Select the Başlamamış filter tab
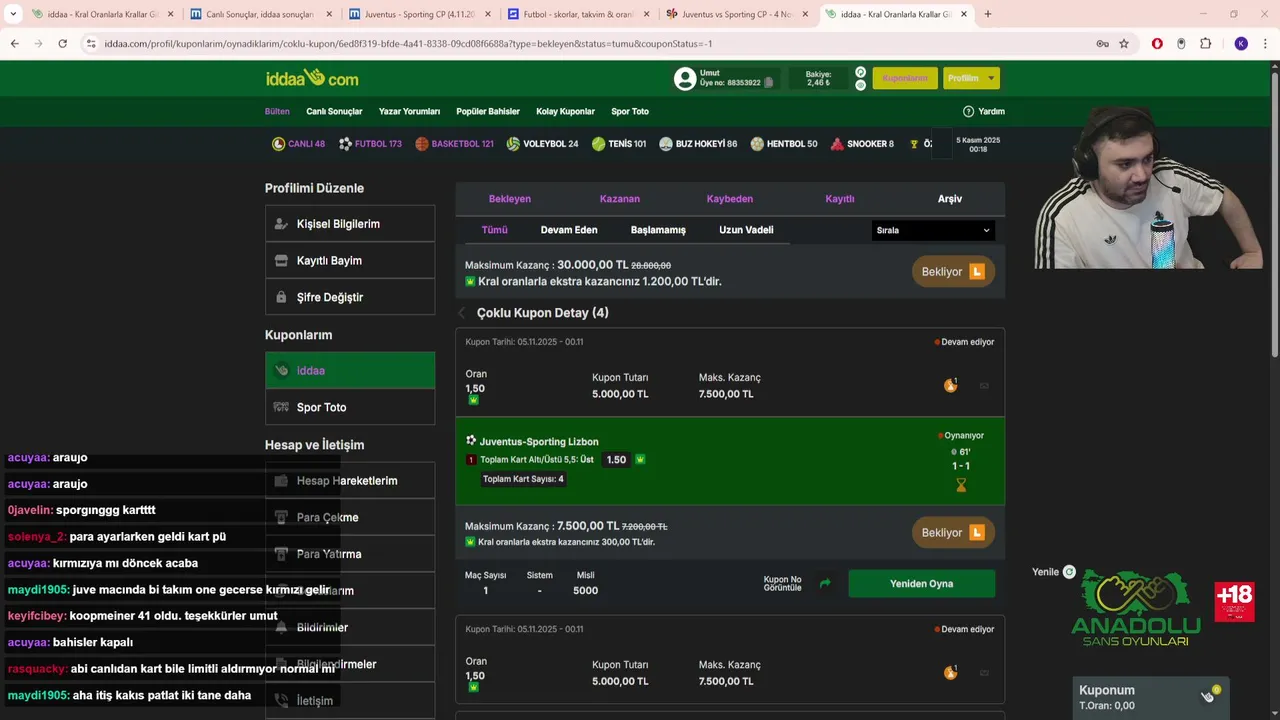Image resolution: width=1280 pixels, height=720 pixels. point(658,230)
